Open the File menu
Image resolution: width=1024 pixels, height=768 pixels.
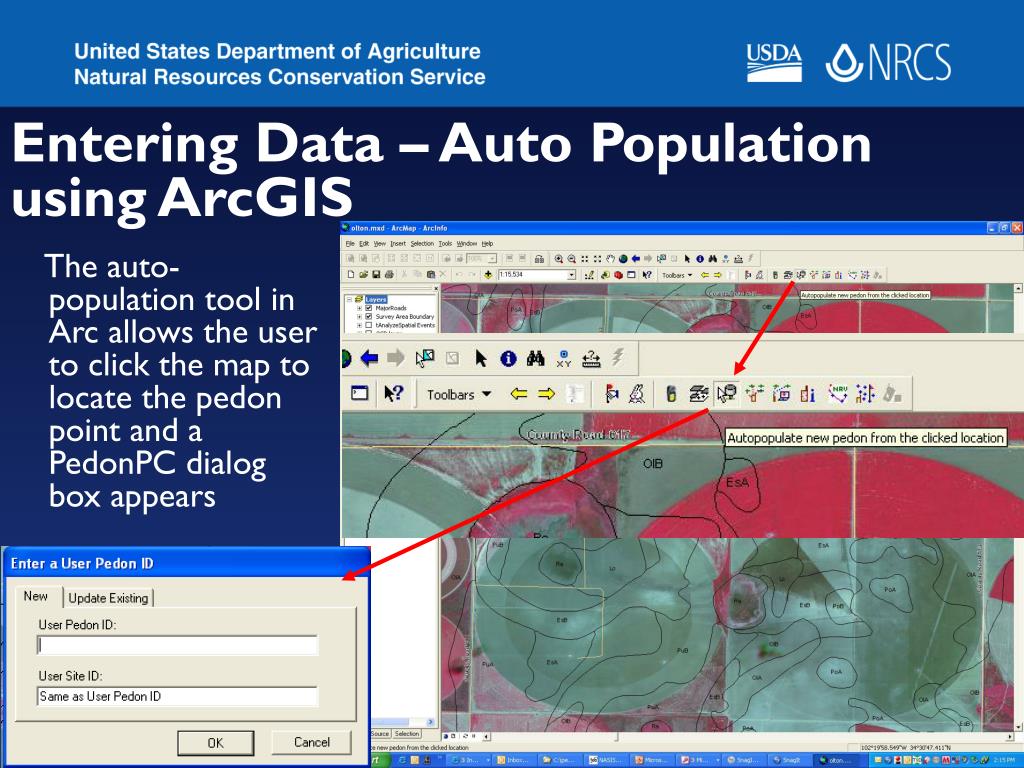click(x=350, y=244)
